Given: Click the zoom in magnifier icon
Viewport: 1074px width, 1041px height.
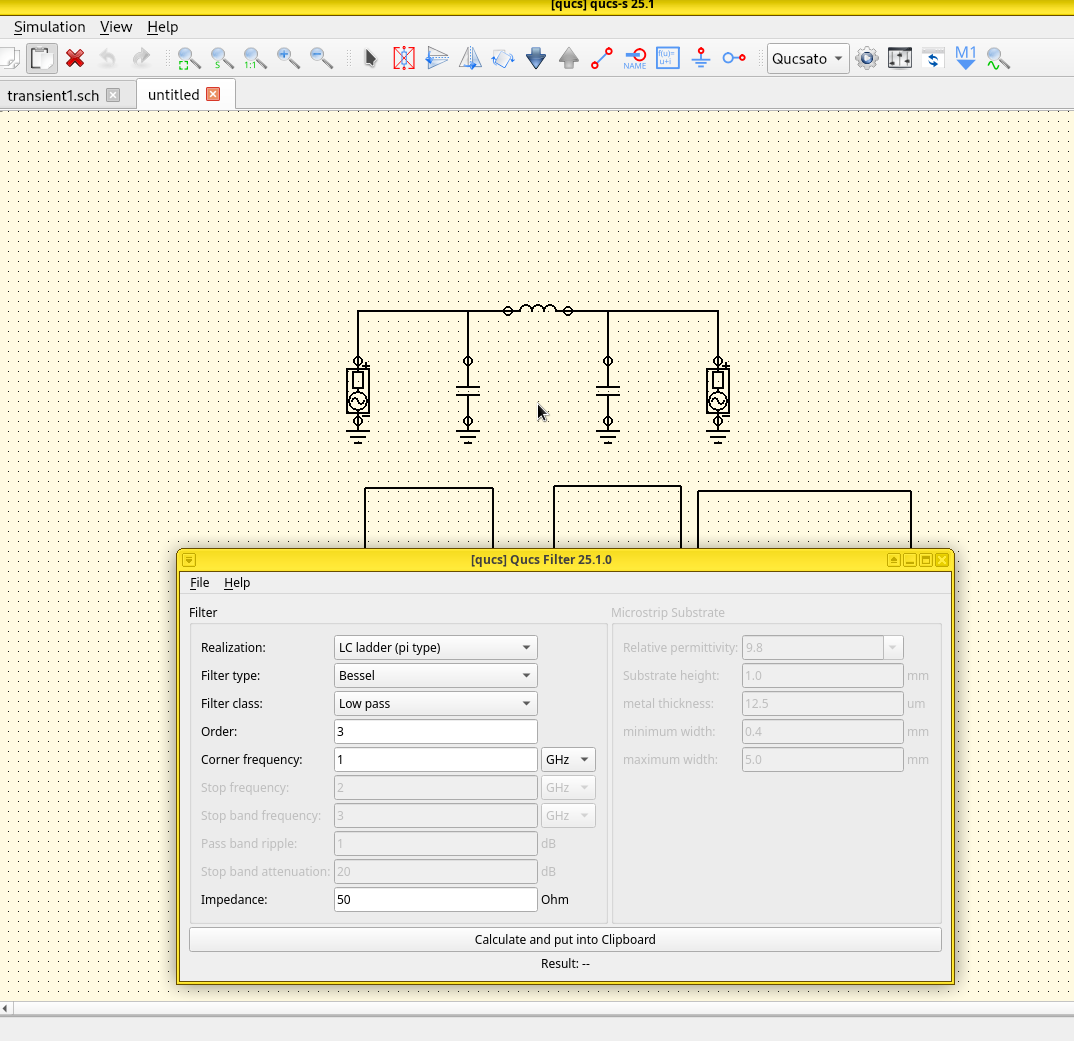Looking at the screenshot, I should [x=288, y=58].
